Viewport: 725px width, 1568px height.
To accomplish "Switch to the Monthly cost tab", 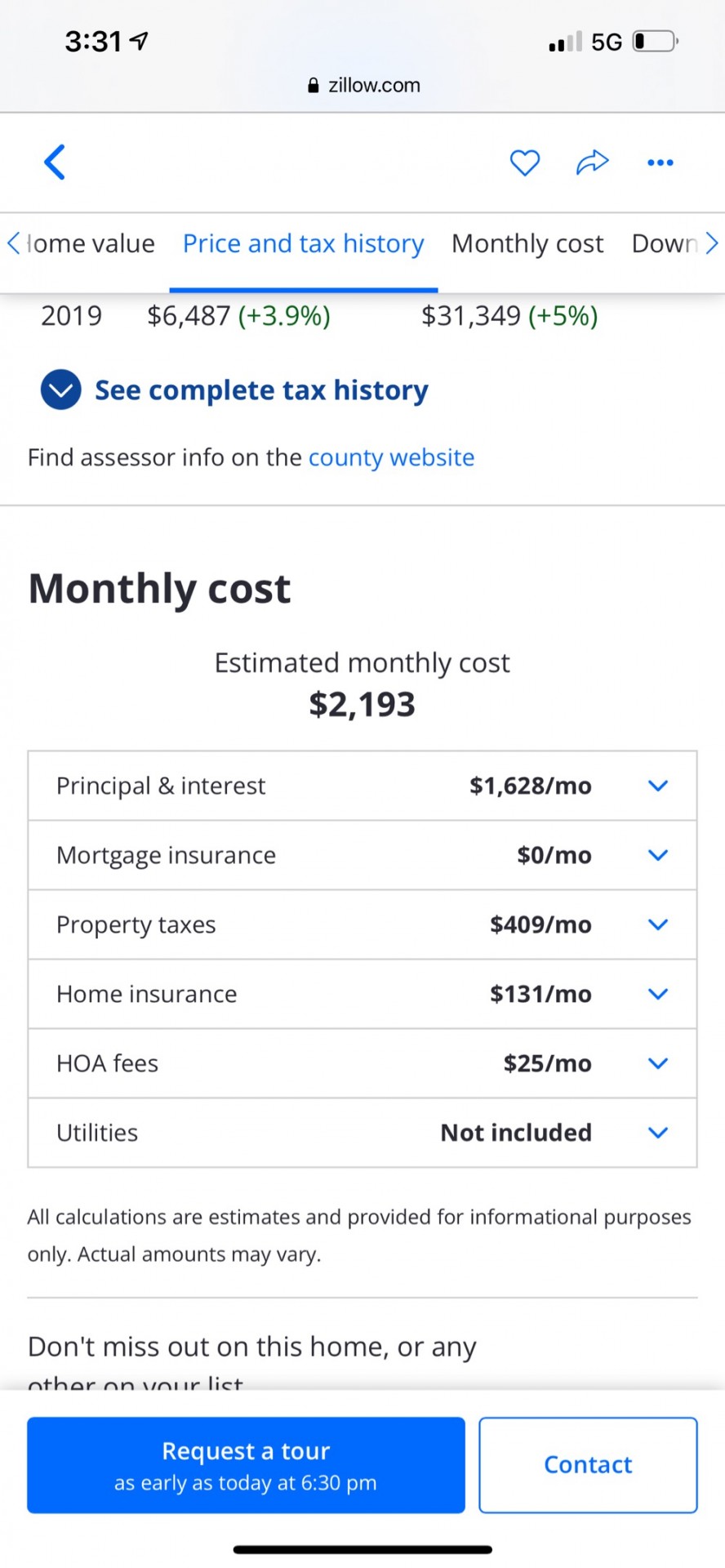I will point(527,243).
